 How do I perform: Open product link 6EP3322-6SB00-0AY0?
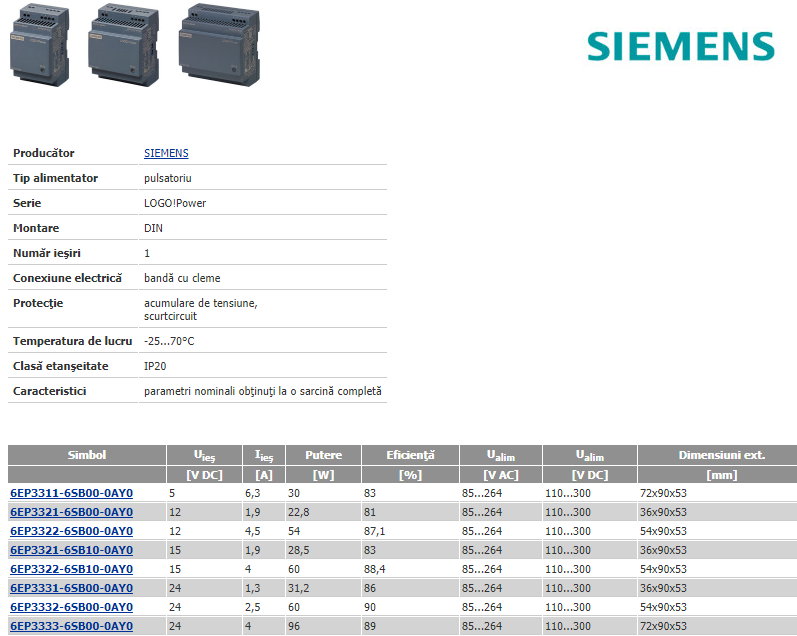pos(72,531)
